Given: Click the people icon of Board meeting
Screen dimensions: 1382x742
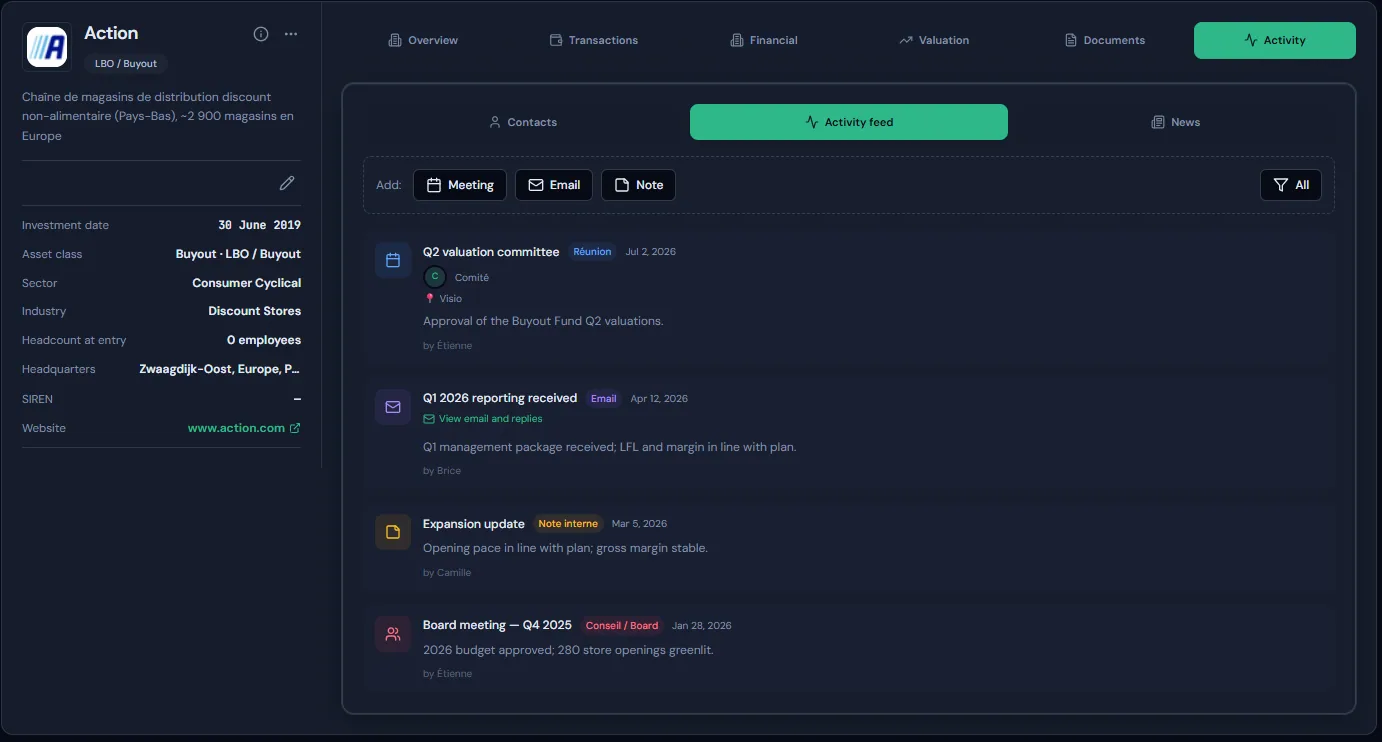Looking at the screenshot, I should tap(393, 634).
